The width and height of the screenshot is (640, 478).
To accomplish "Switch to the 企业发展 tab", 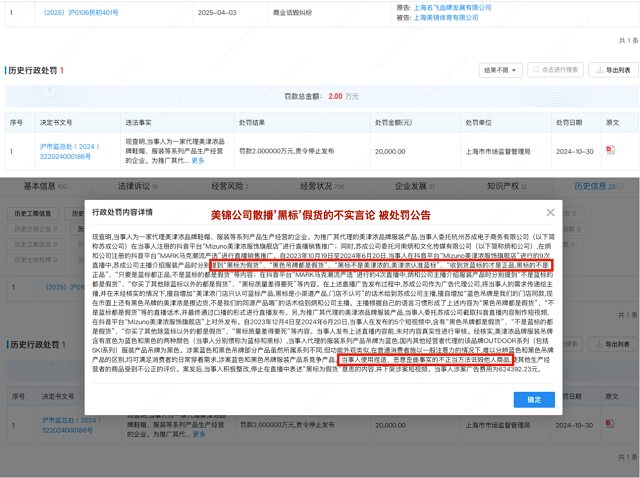I will pyautogui.click(x=414, y=186).
